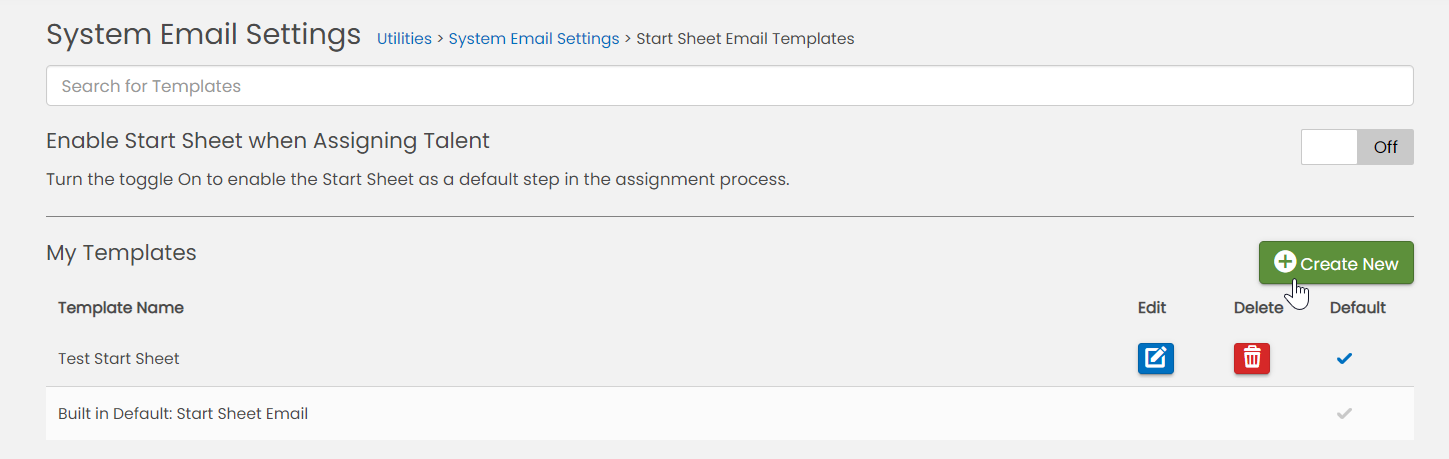Click the Default column header
Viewport: 1449px width, 459px height.
click(x=1357, y=308)
